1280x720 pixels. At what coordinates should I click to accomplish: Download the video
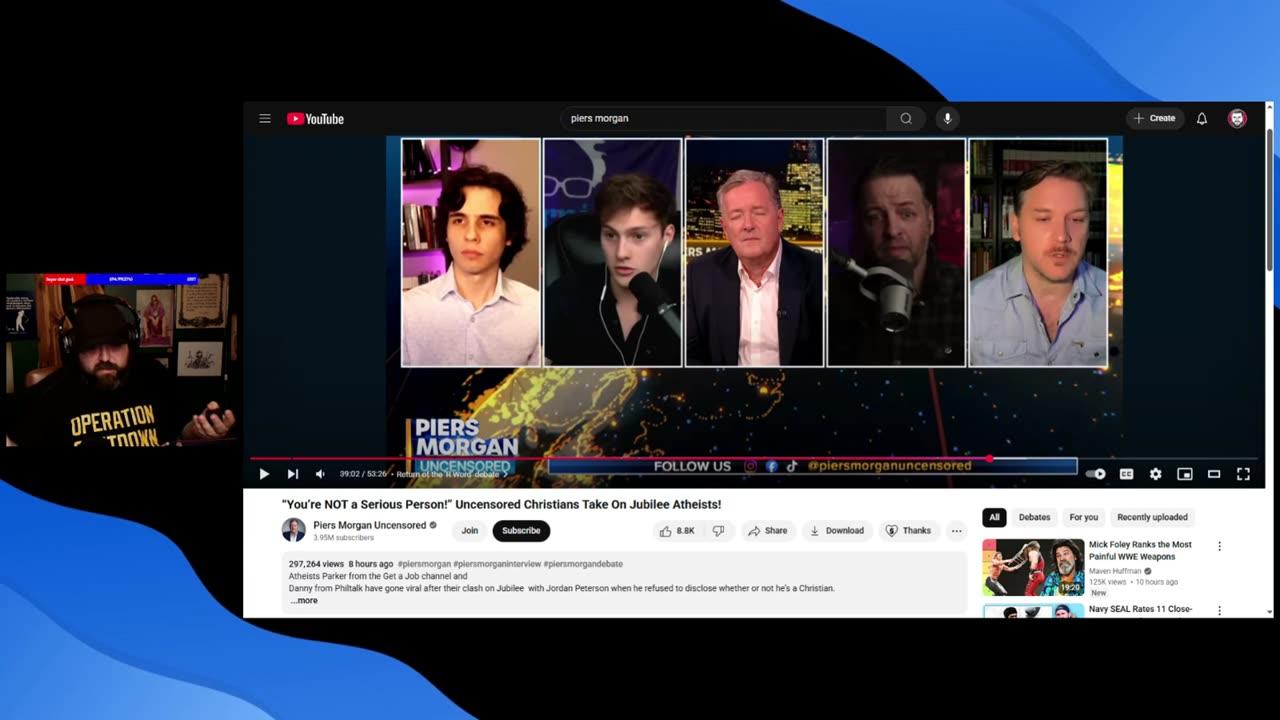pos(837,531)
